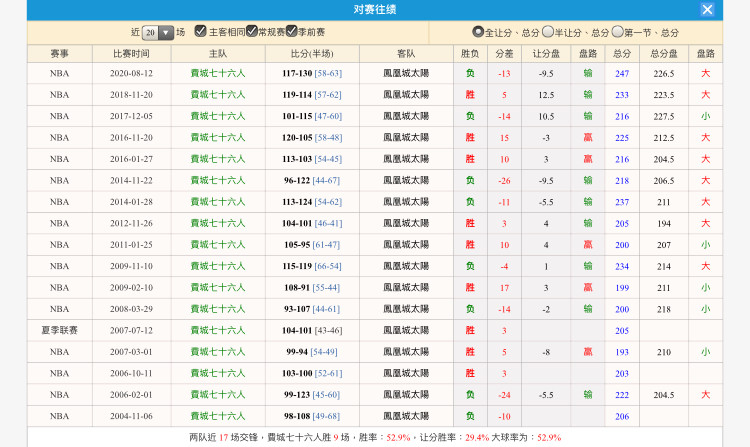
Task: Open home team link in 2016-11-20 row
Action: coord(218,138)
